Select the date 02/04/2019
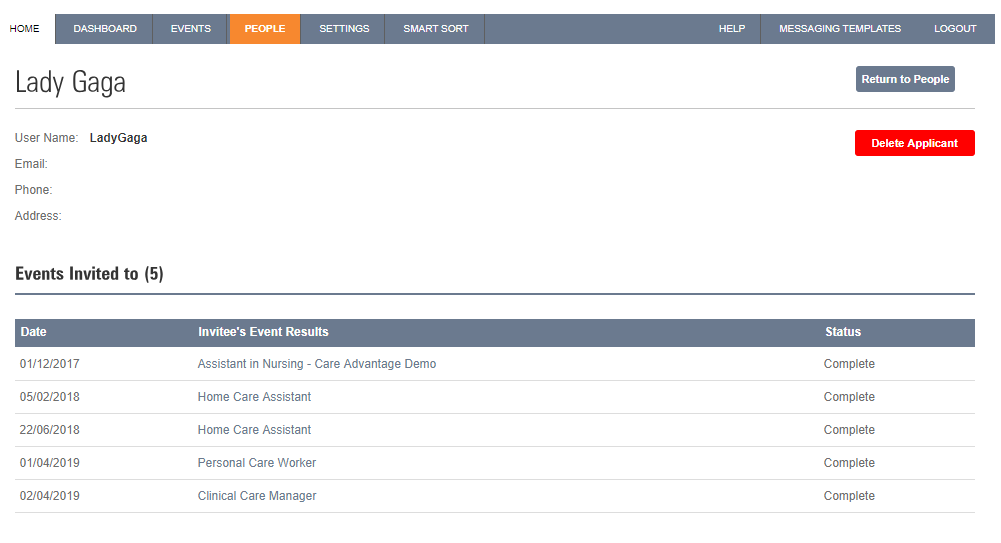 (x=50, y=496)
